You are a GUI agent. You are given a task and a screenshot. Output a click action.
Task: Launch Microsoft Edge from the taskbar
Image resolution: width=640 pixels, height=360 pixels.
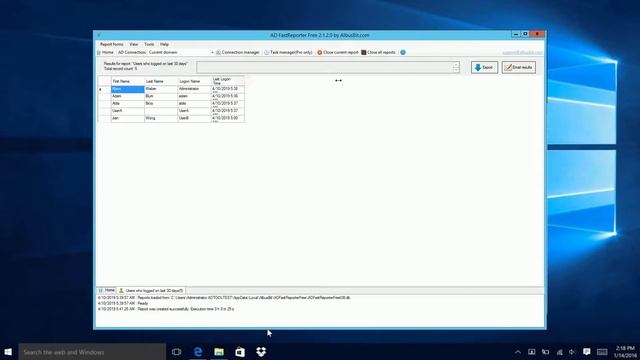click(198, 352)
